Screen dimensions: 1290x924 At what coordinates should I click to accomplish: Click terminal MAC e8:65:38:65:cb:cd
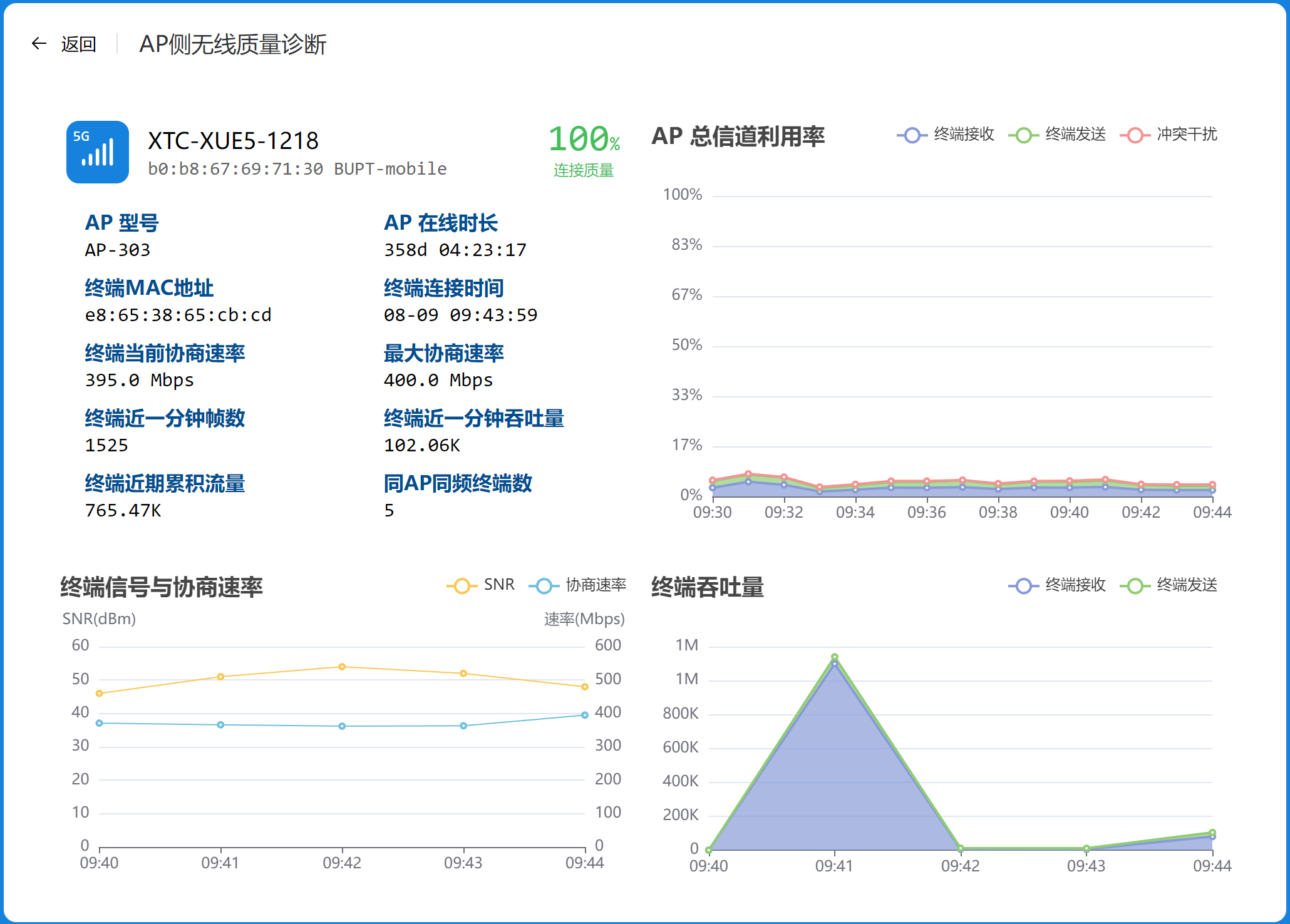(178, 316)
